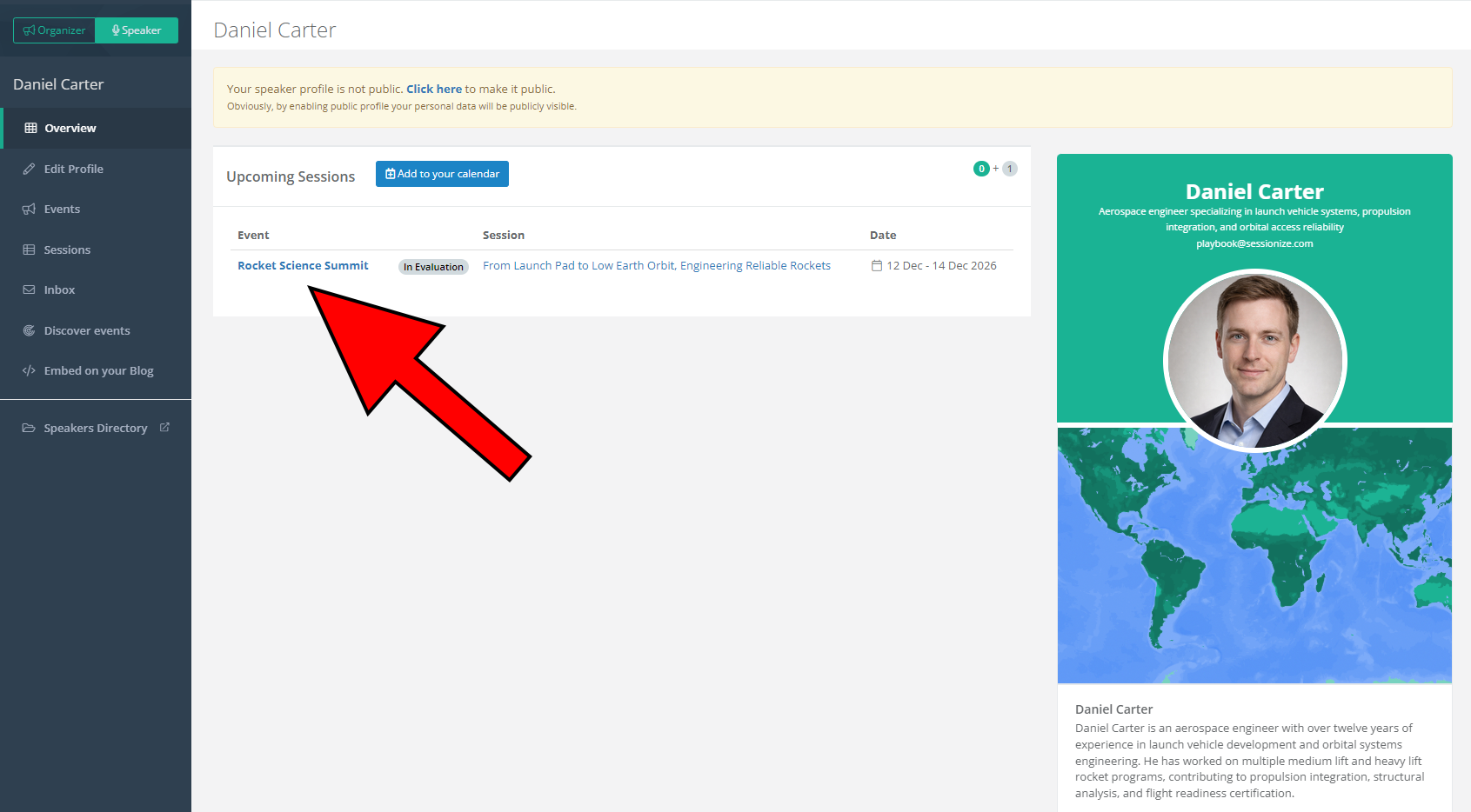
Task: Click the Events megaphone icon
Action: tap(29, 210)
